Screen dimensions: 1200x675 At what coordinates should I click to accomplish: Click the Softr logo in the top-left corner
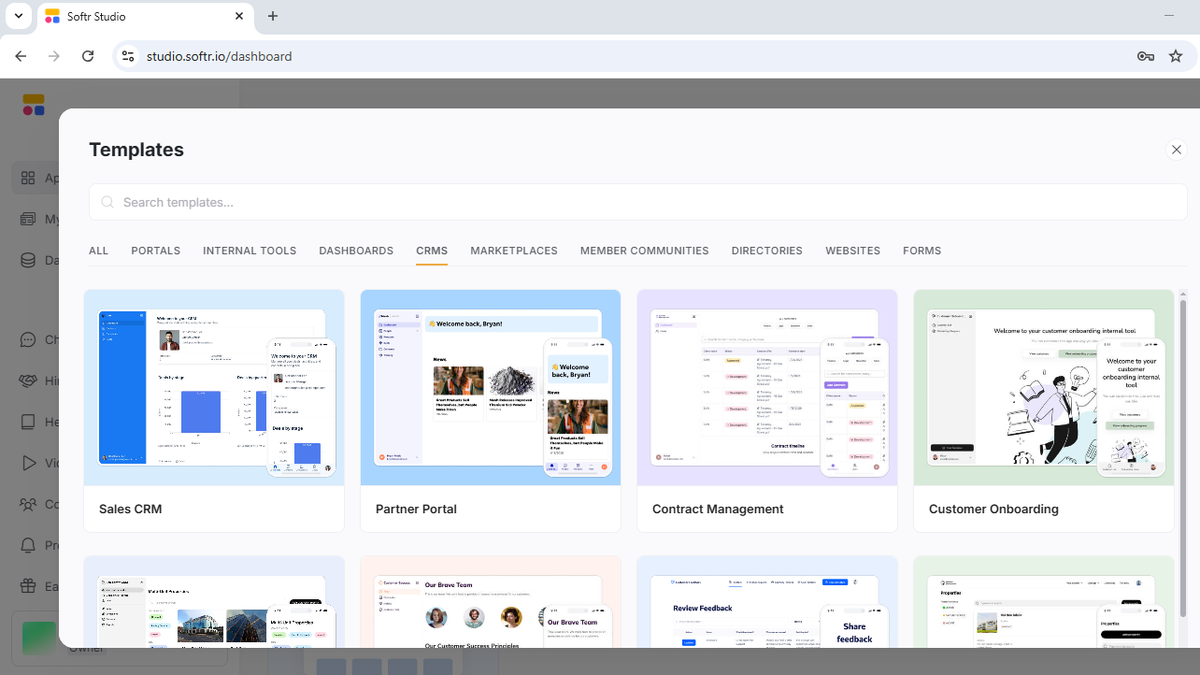point(32,104)
